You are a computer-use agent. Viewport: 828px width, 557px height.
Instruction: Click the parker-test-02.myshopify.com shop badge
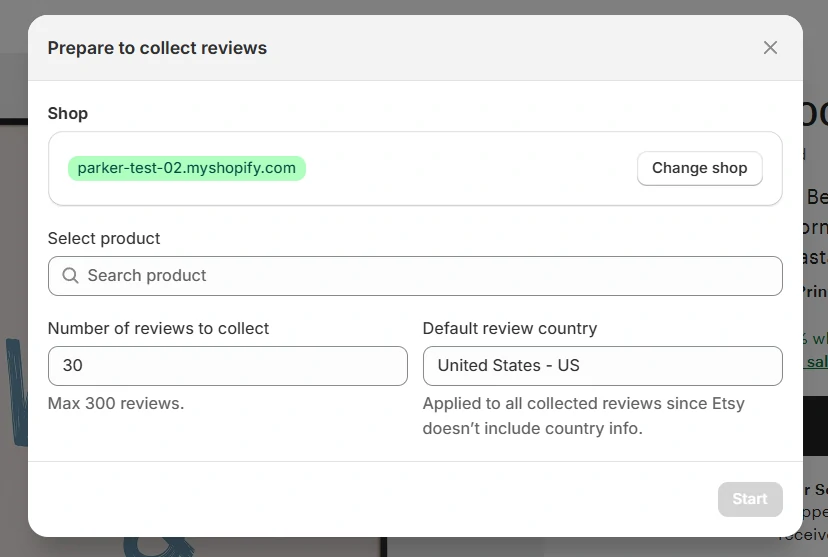click(x=186, y=168)
